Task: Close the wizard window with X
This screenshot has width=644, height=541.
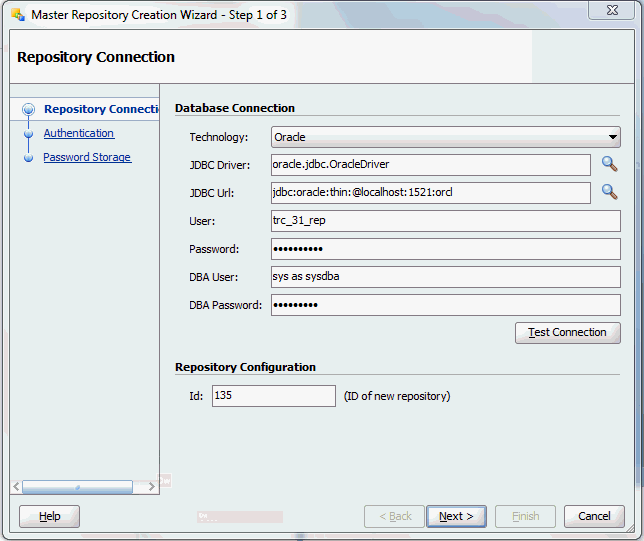Action: coord(612,10)
